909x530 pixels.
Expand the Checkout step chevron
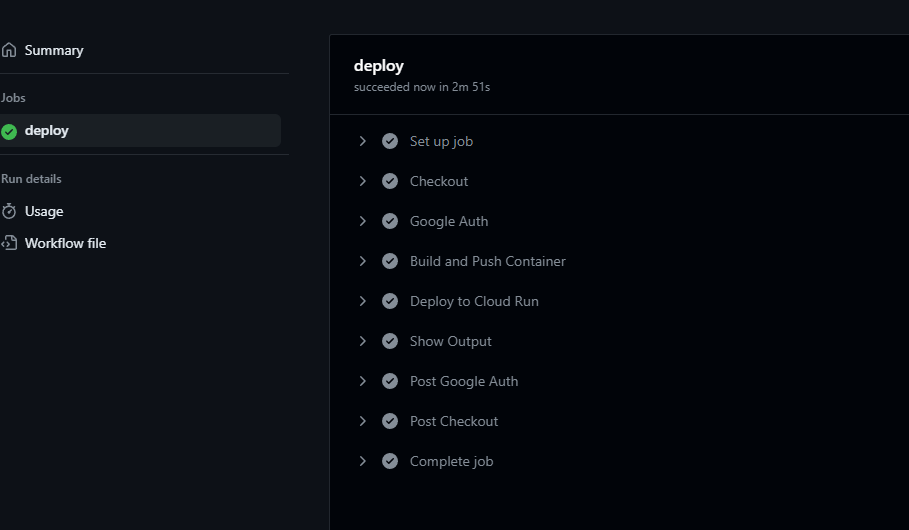point(362,181)
